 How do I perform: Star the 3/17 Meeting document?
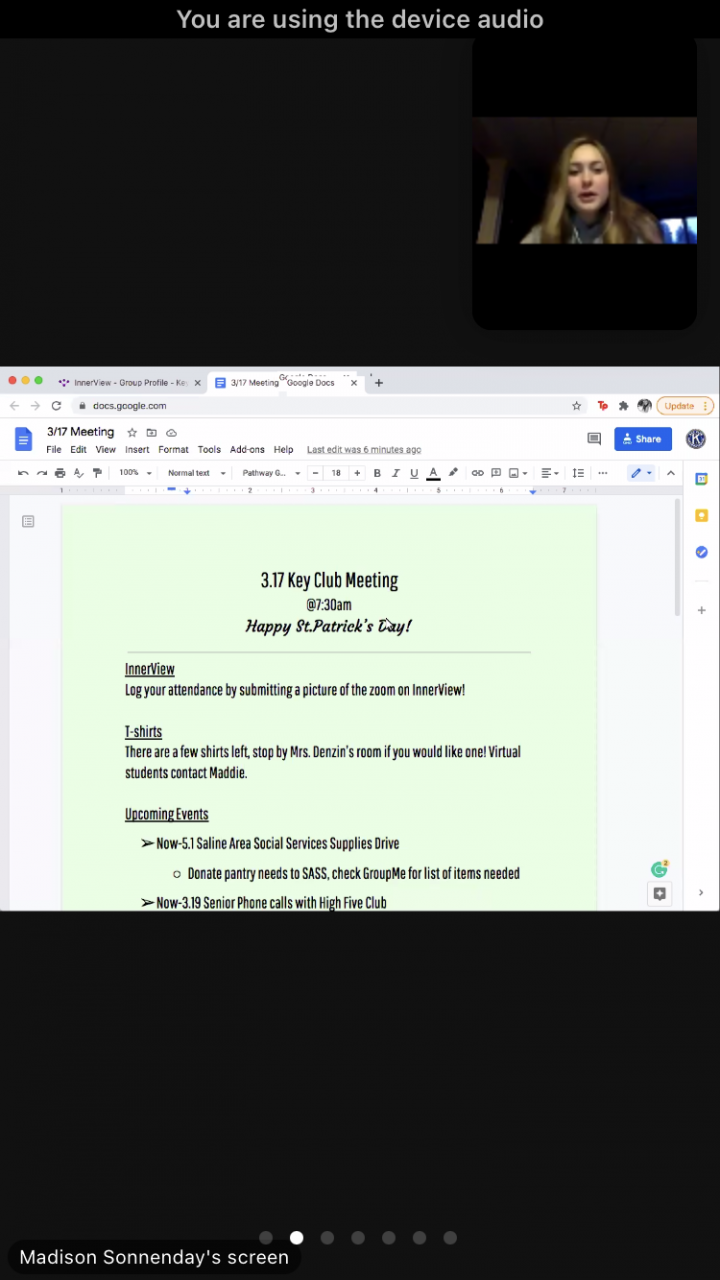coord(132,433)
